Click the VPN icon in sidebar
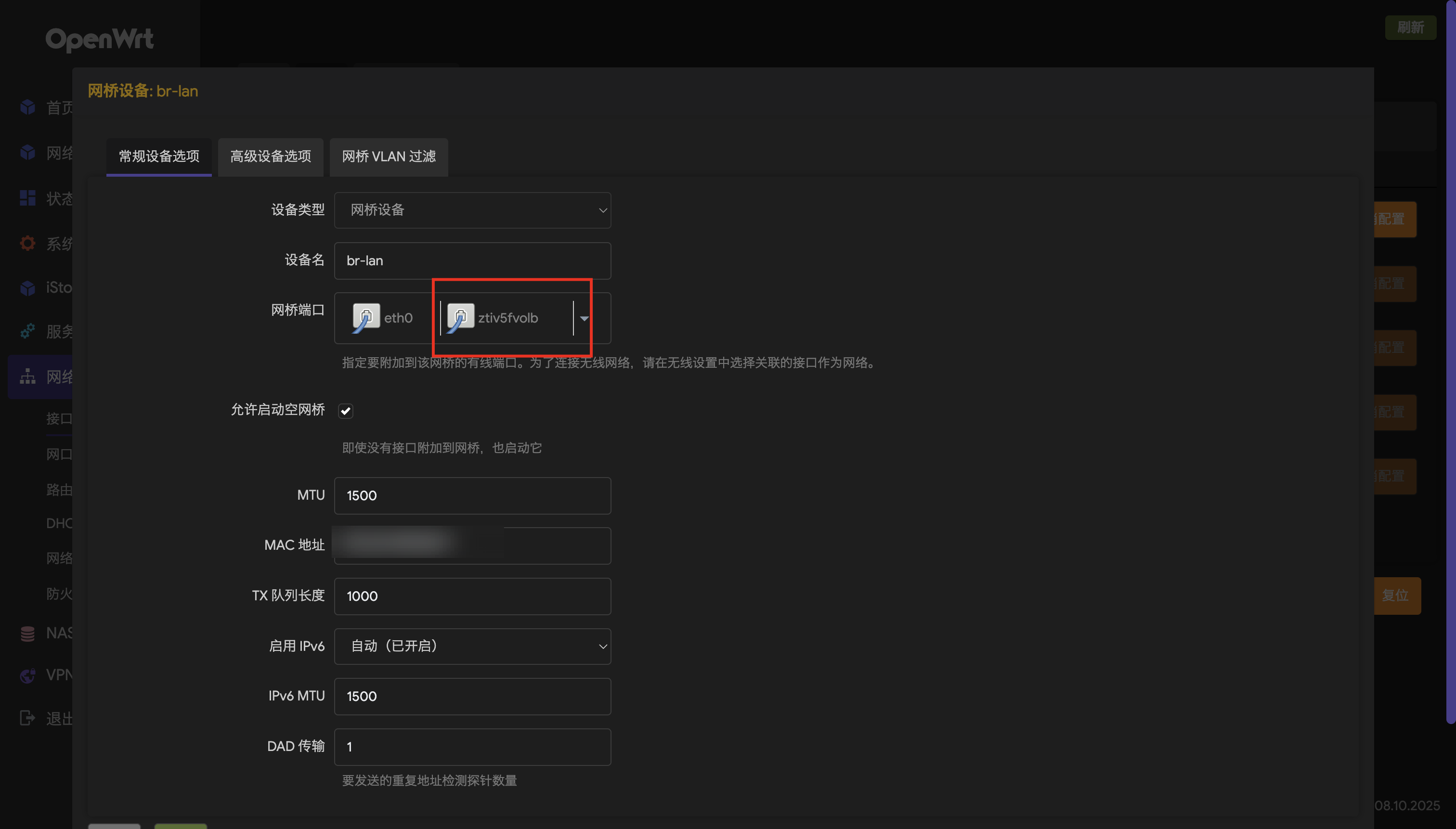 (27, 675)
